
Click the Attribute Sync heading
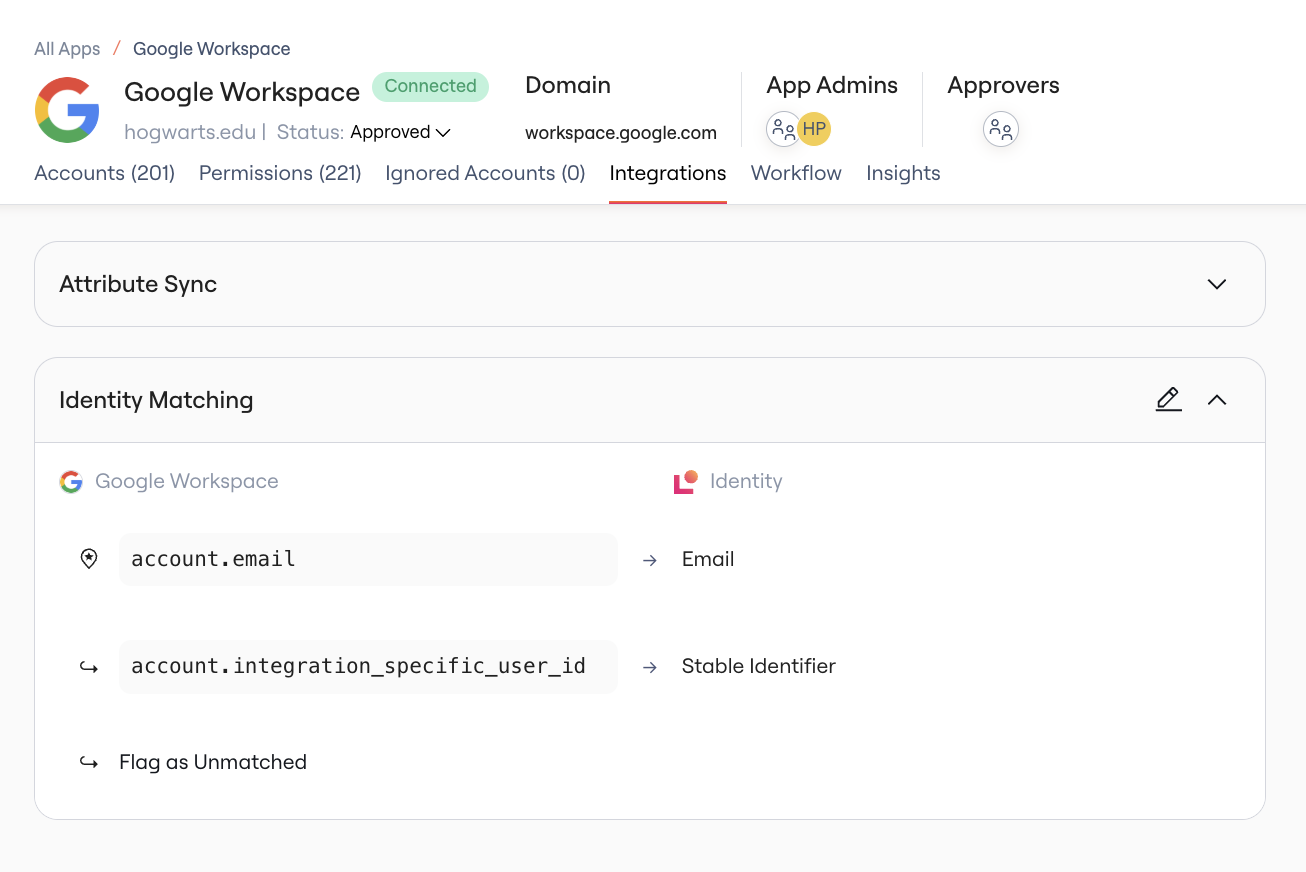(138, 284)
